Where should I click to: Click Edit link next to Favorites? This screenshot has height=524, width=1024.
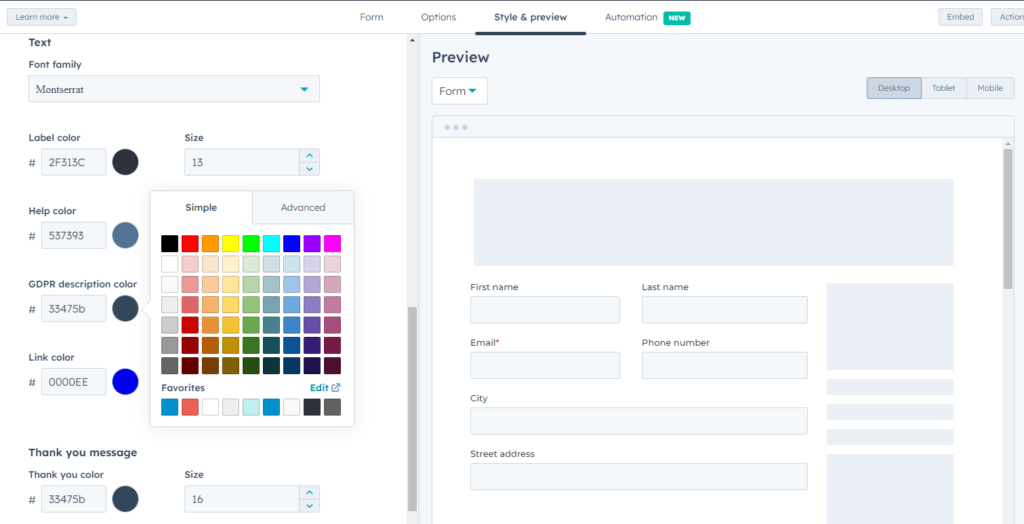tap(325, 387)
